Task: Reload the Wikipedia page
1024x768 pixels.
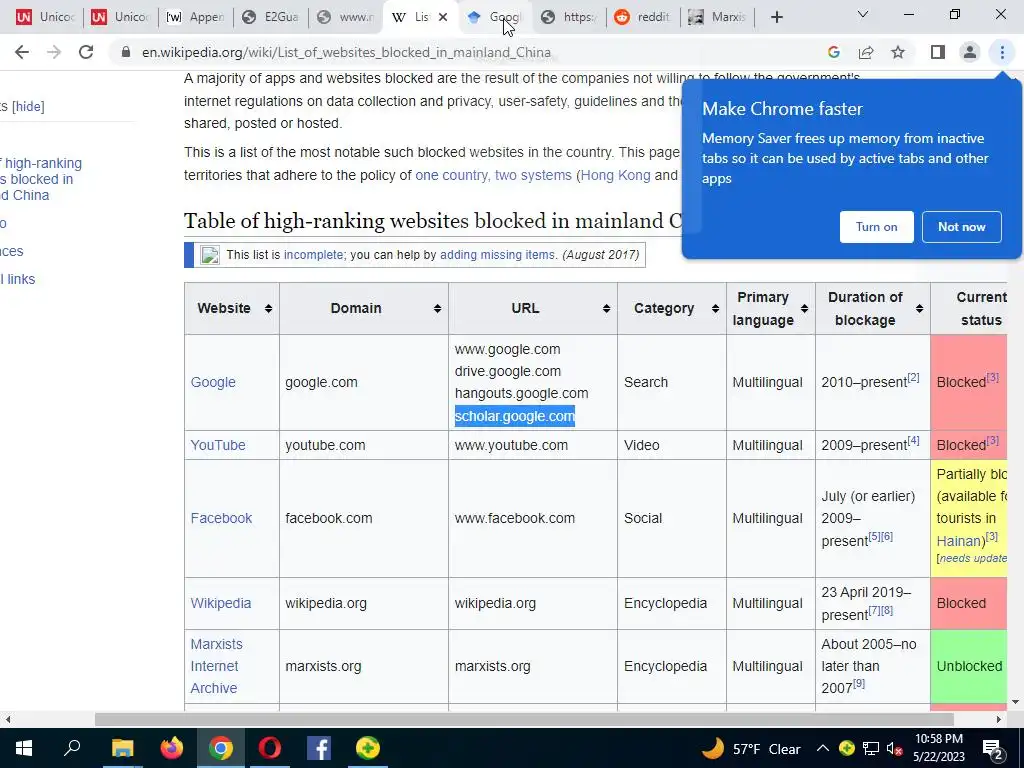Action: click(86, 52)
